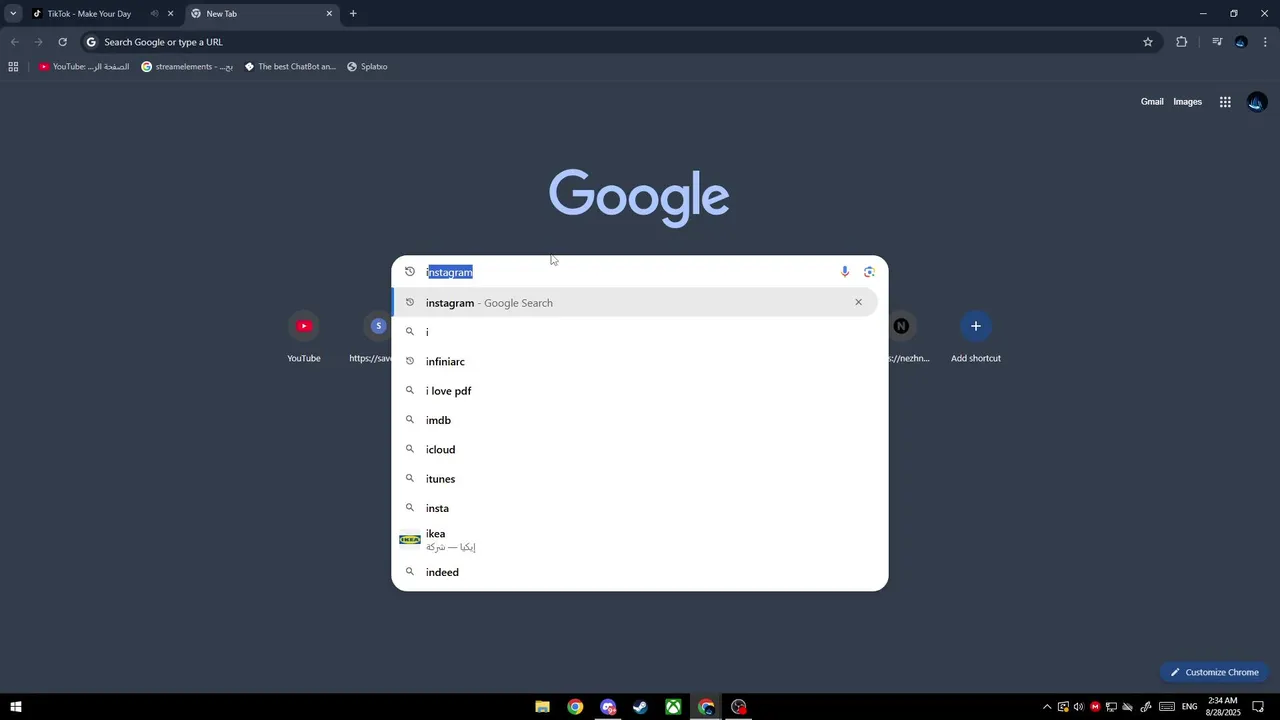Switch to the TikTok - Make Your Day tab
The image size is (1280, 720).
pos(88,14)
